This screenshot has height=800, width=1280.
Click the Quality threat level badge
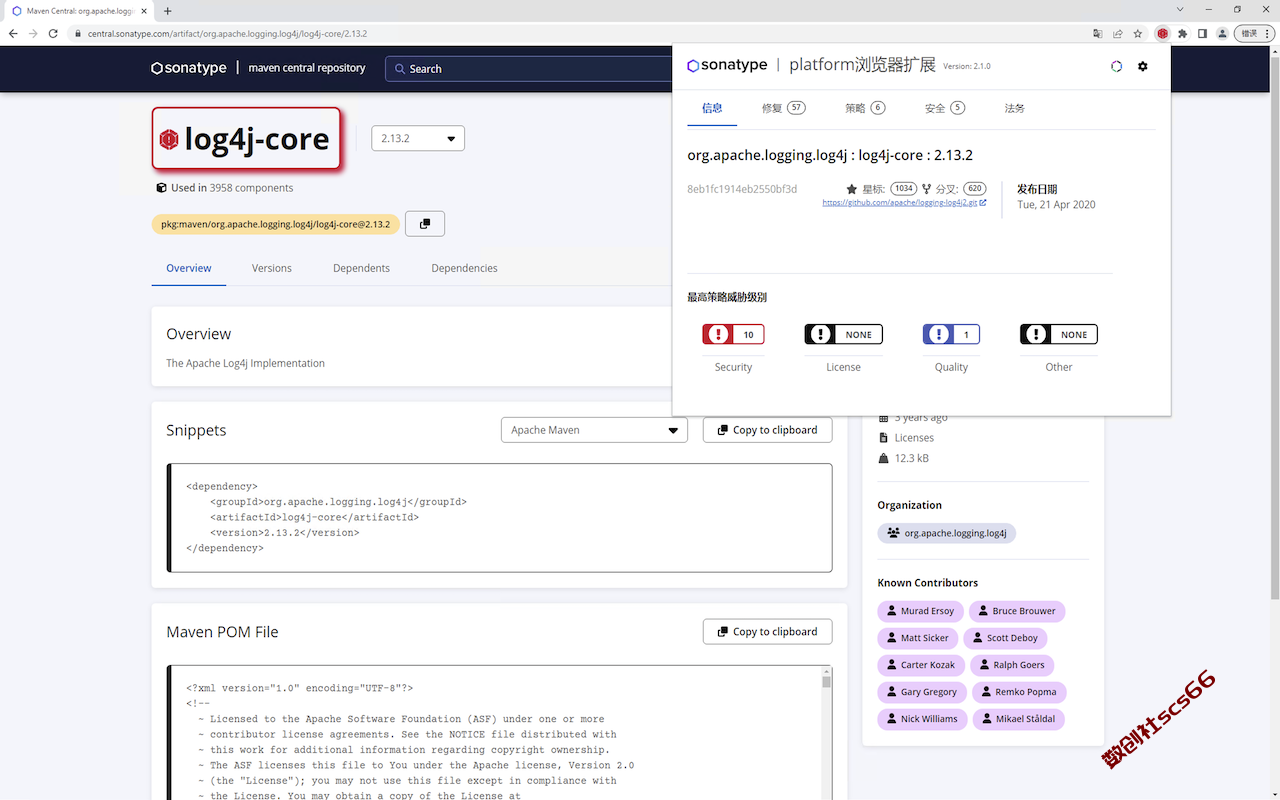pos(951,334)
